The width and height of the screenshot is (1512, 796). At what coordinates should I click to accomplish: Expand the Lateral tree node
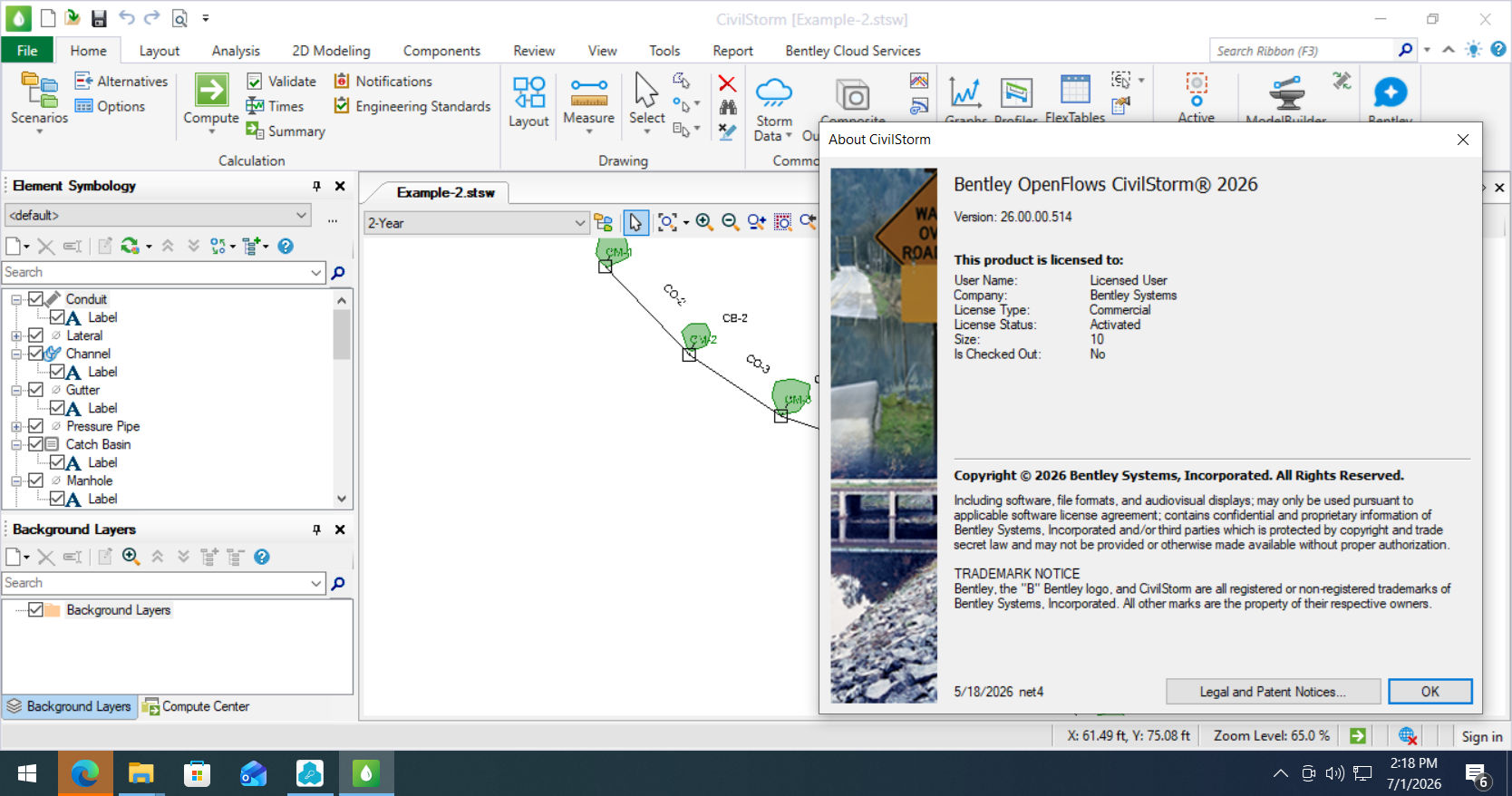point(16,335)
